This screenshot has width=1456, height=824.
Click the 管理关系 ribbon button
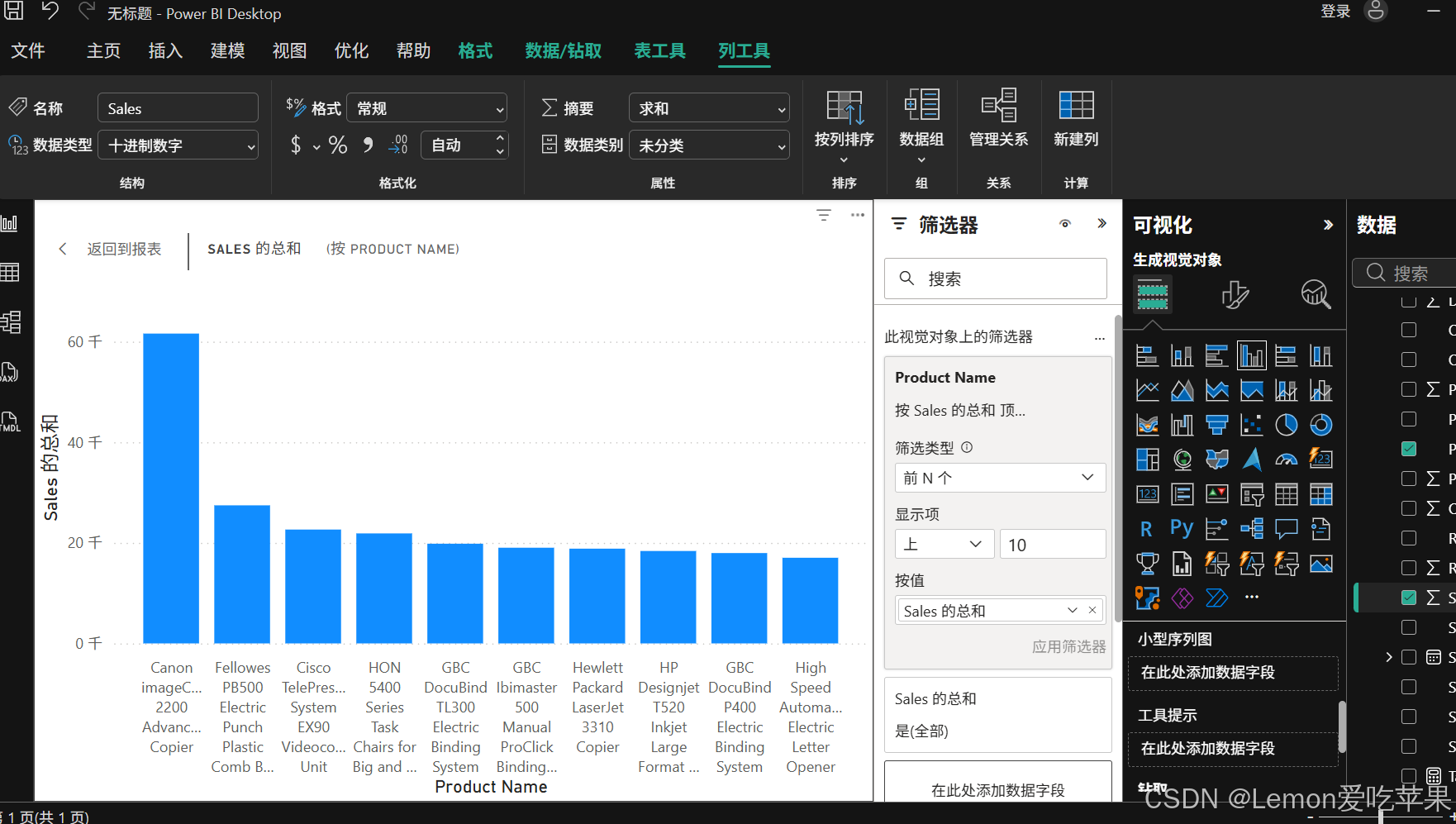998,120
